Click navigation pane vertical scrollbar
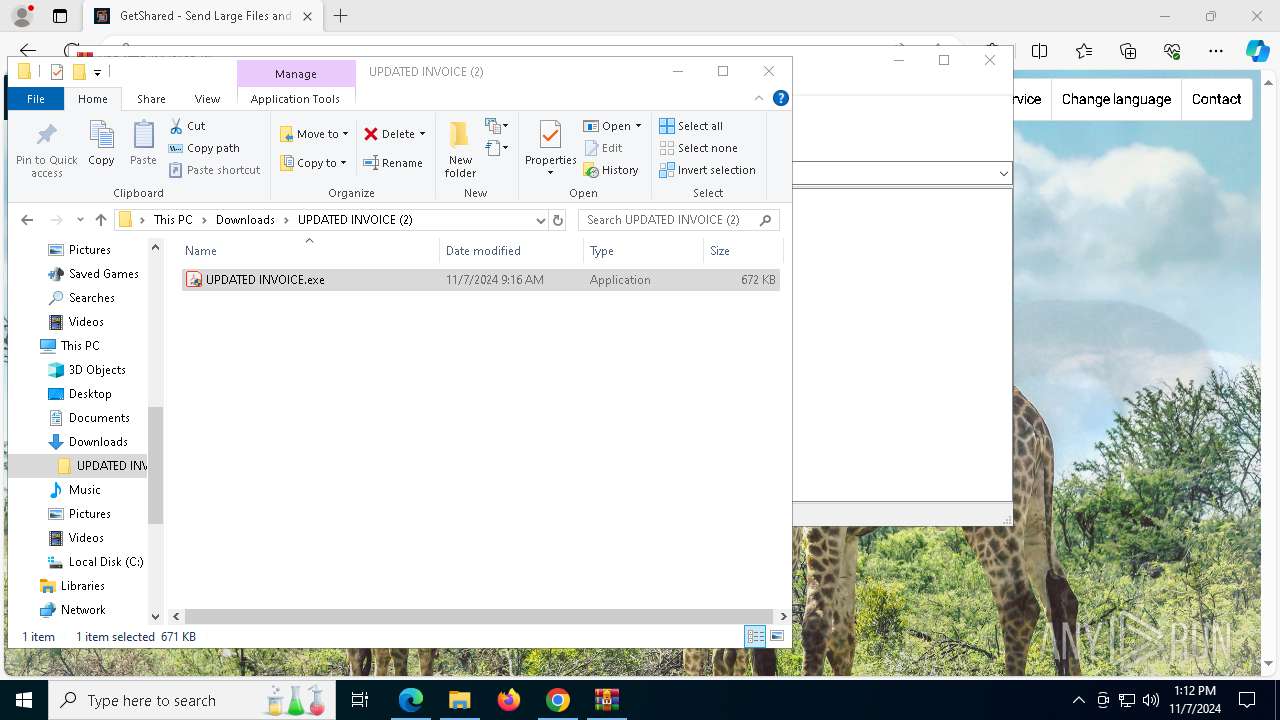 click(x=155, y=465)
